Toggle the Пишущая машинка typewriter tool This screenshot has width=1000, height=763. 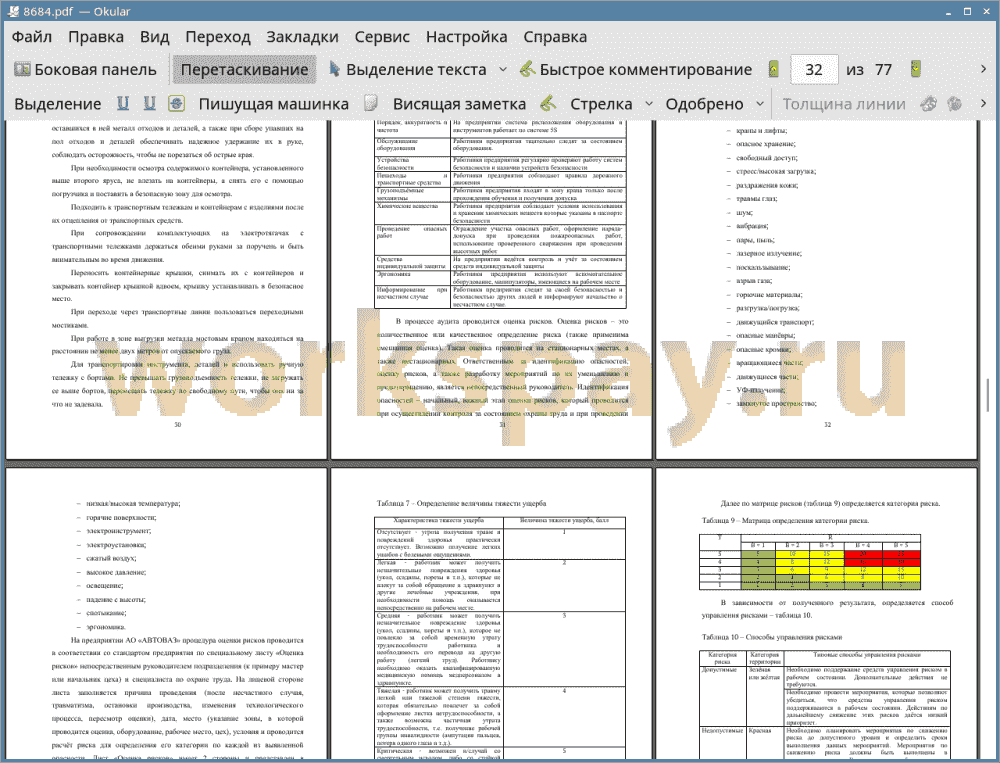click(x=274, y=104)
